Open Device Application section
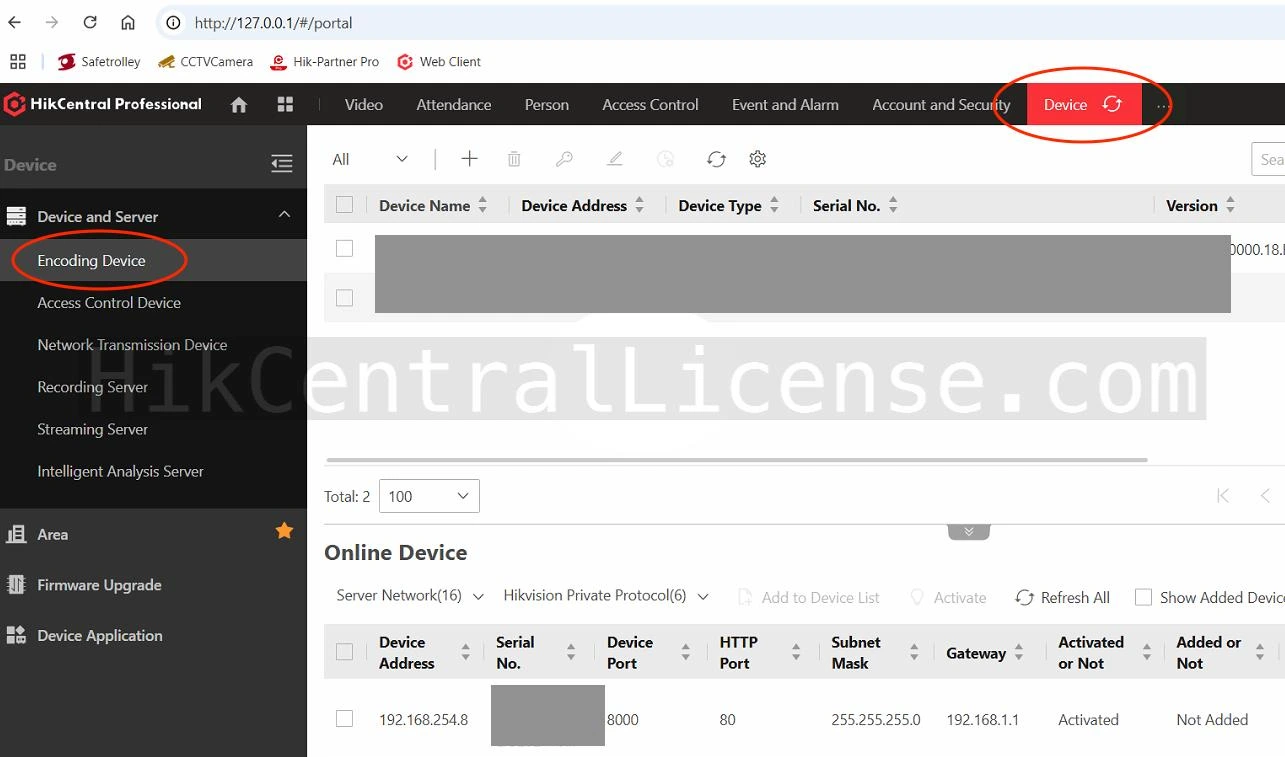This screenshot has width=1285, height=757. click(153, 635)
